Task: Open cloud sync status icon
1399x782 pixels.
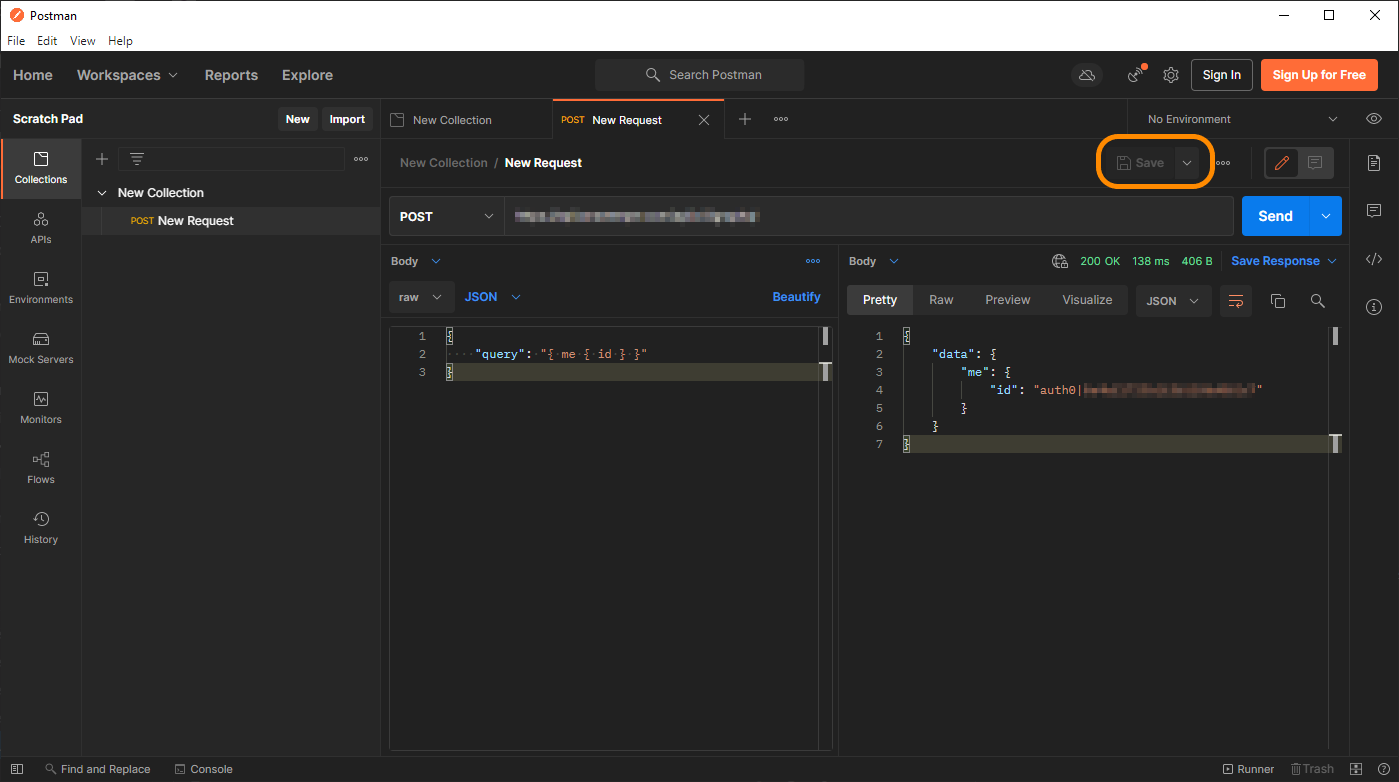Action: pyautogui.click(x=1086, y=75)
